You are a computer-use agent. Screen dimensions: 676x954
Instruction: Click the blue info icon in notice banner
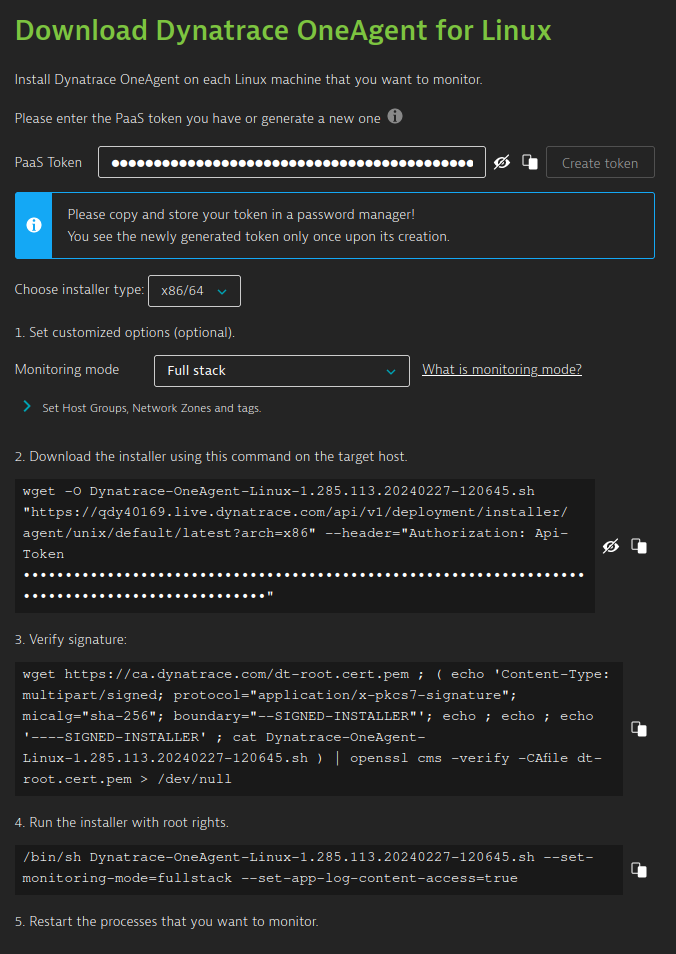pyautogui.click(x=34, y=225)
